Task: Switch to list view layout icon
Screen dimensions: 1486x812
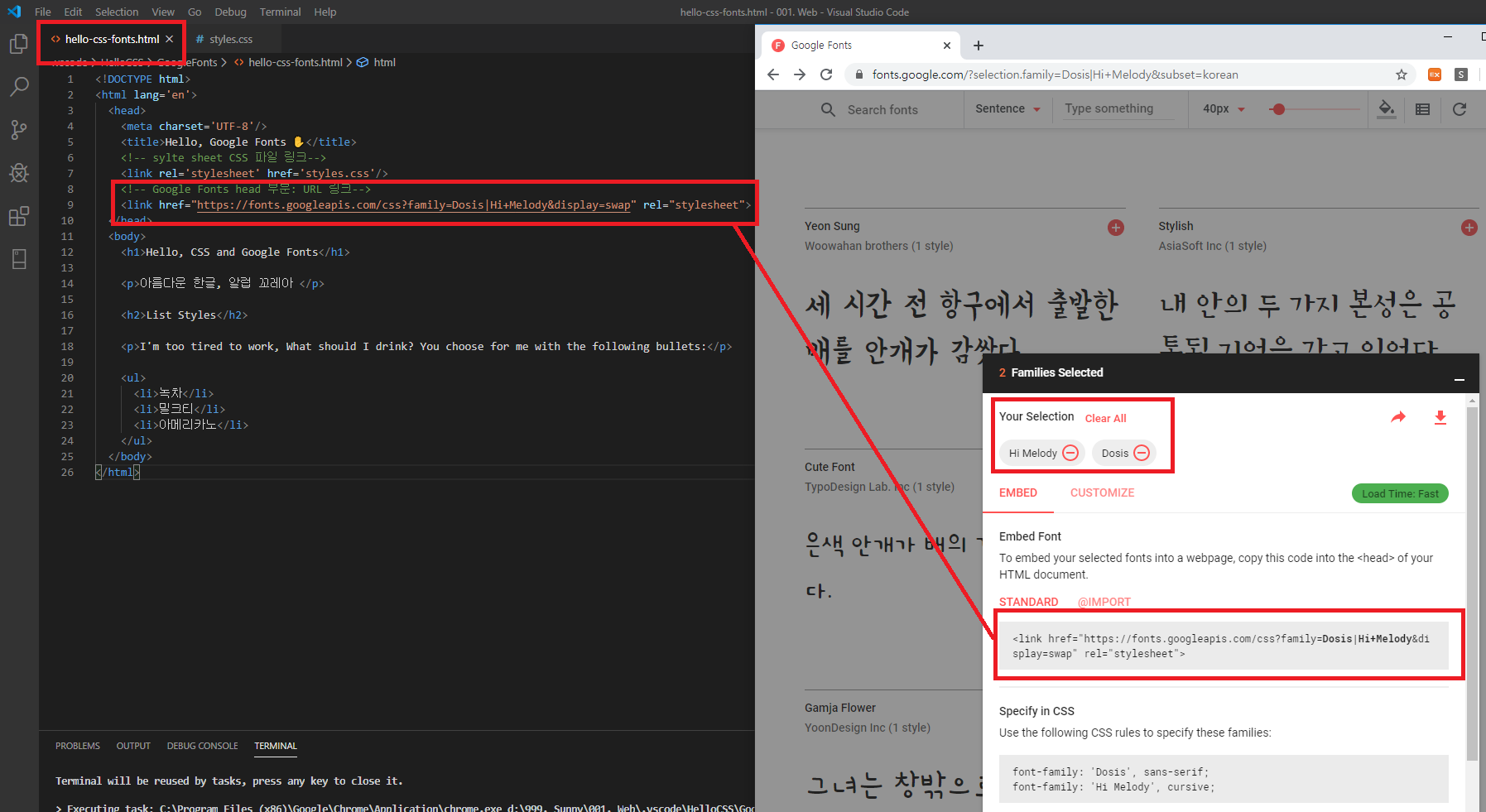Action: pyautogui.click(x=1423, y=109)
